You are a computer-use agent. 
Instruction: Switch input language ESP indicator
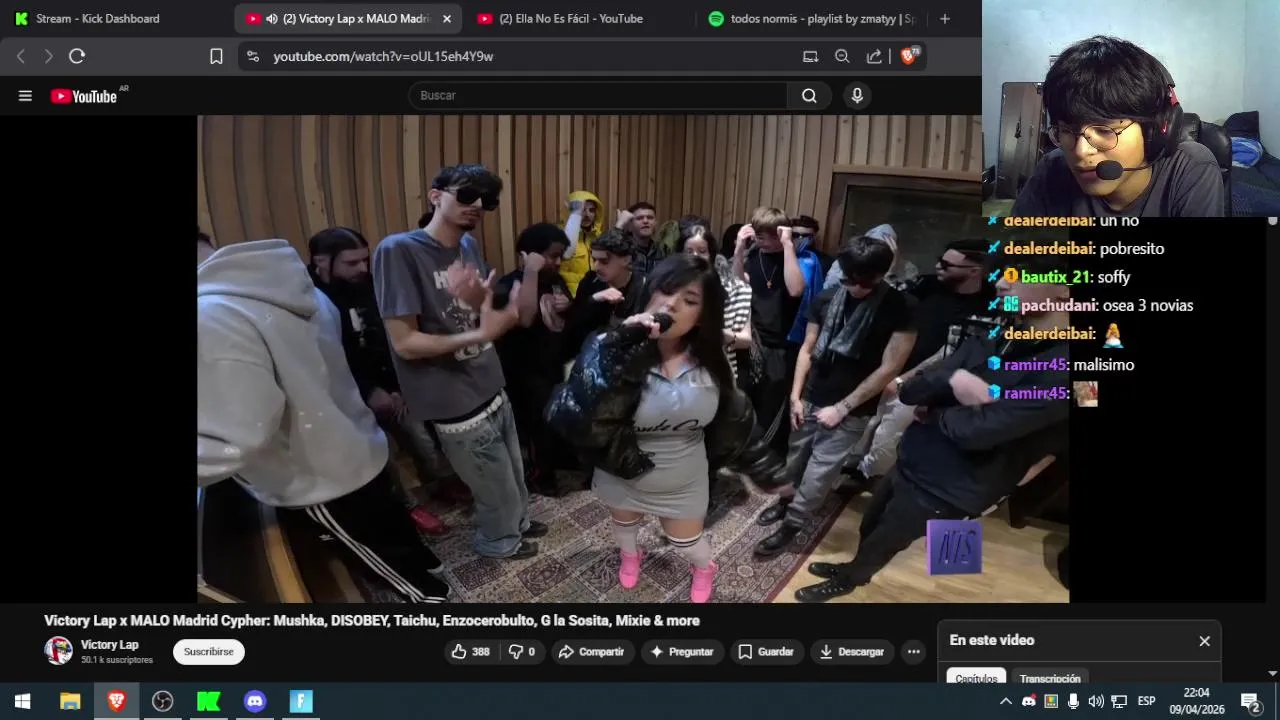coord(1146,701)
